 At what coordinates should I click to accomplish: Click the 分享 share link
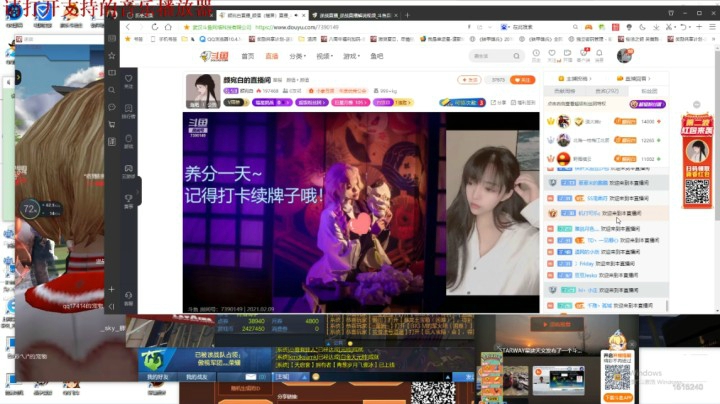[x=498, y=102]
